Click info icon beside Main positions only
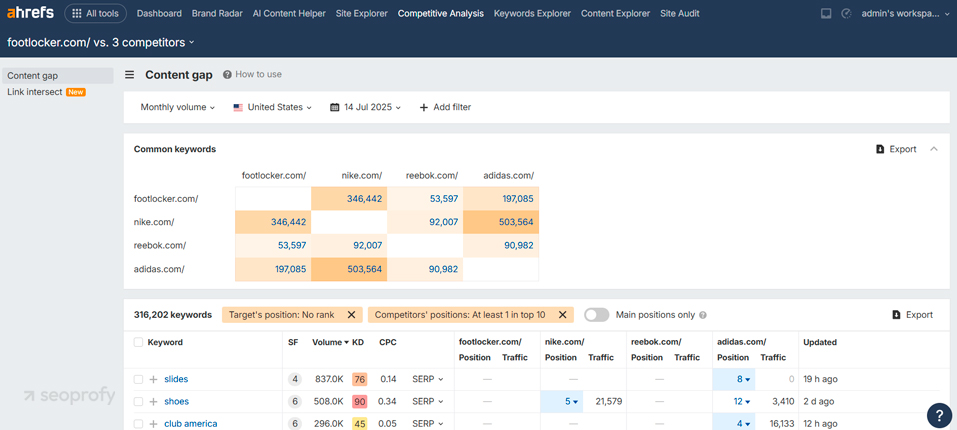The image size is (957, 430). click(702, 315)
